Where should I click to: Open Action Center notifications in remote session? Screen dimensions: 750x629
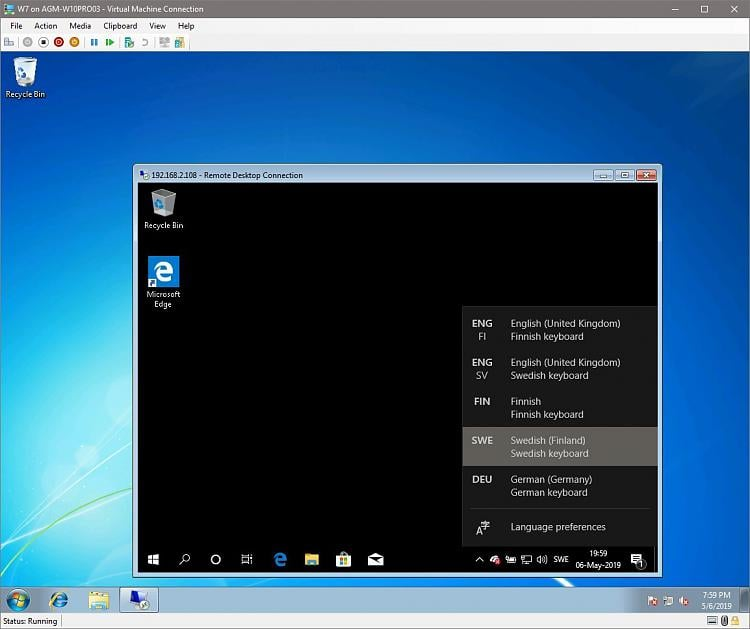coord(638,560)
